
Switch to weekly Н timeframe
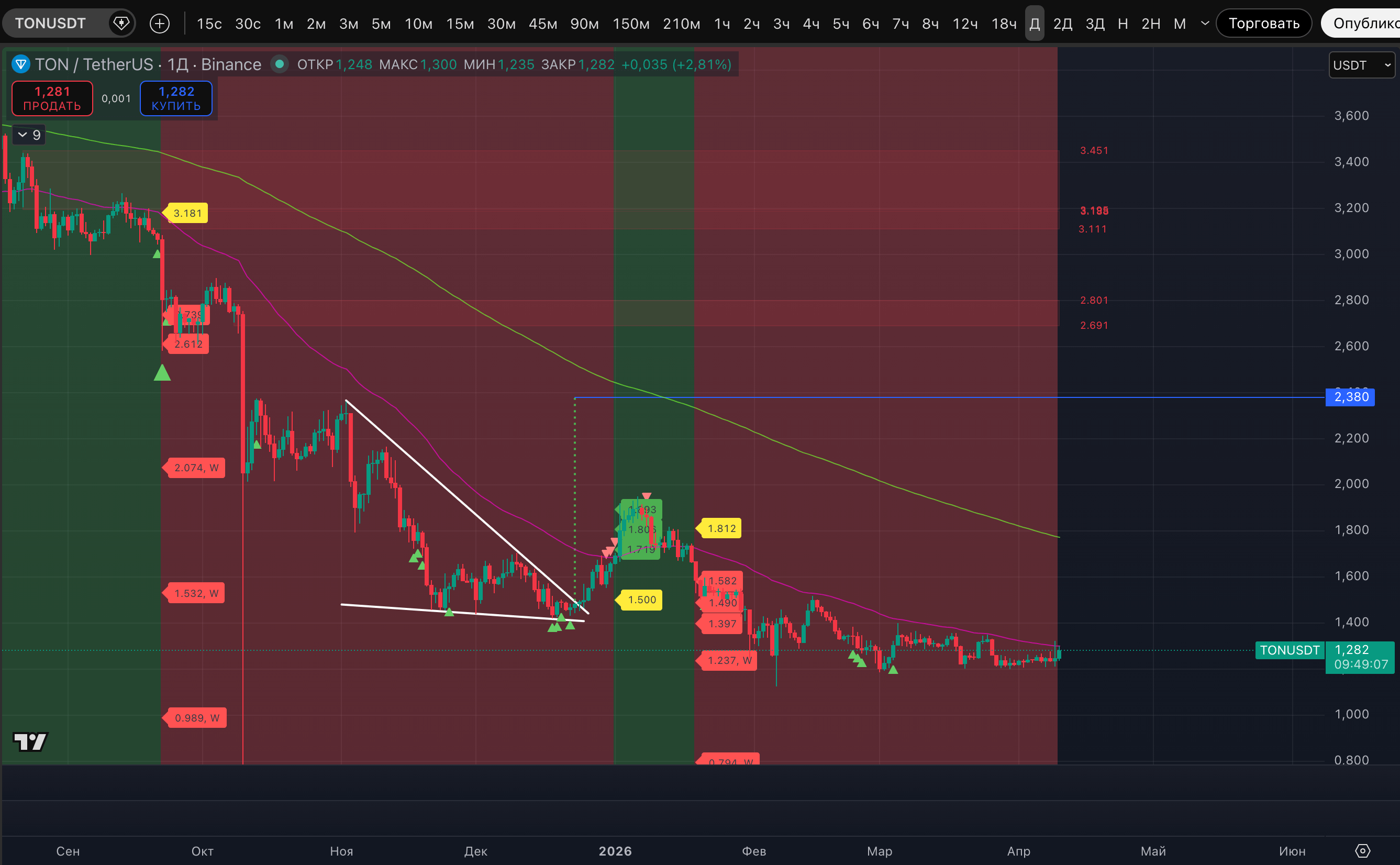[x=1123, y=24]
